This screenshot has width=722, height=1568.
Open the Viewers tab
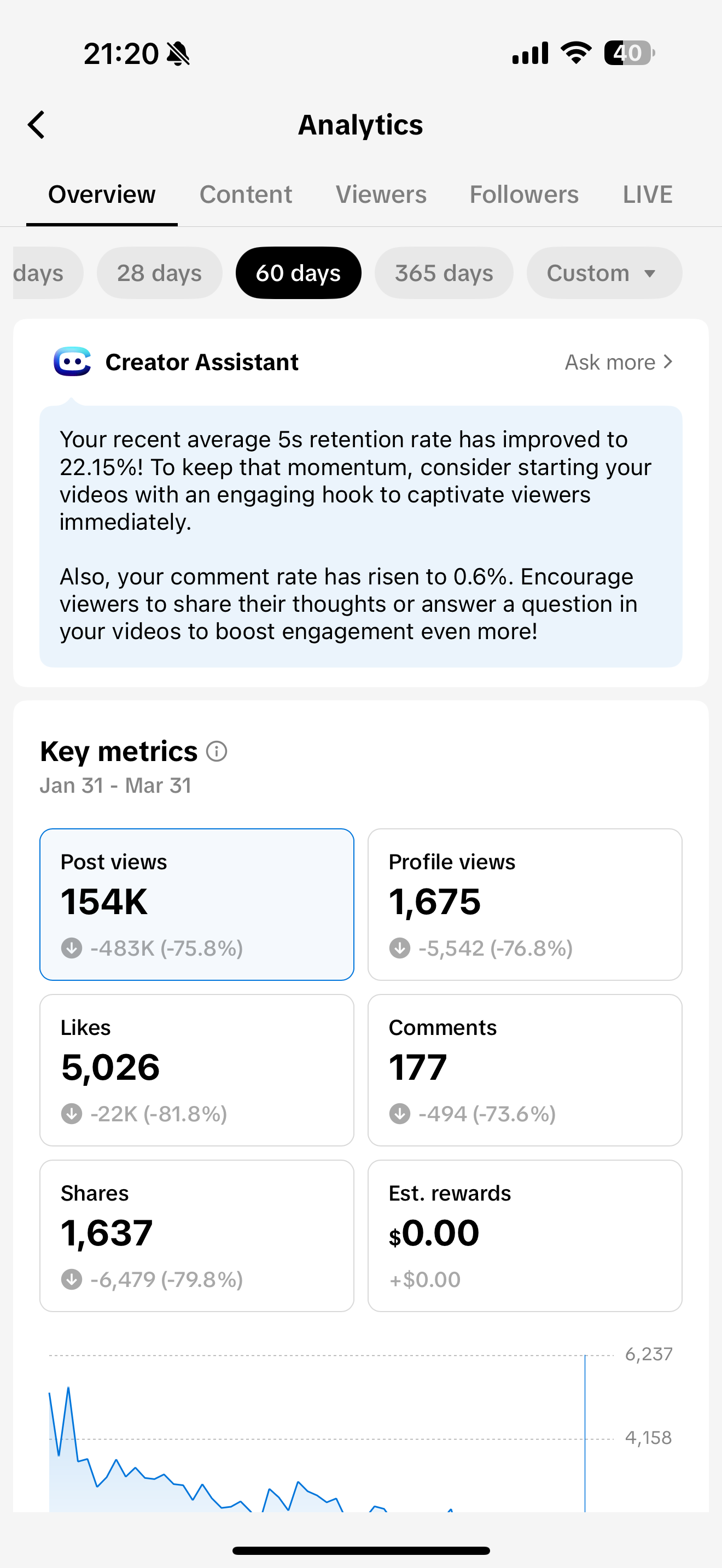click(x=381, y=195)
